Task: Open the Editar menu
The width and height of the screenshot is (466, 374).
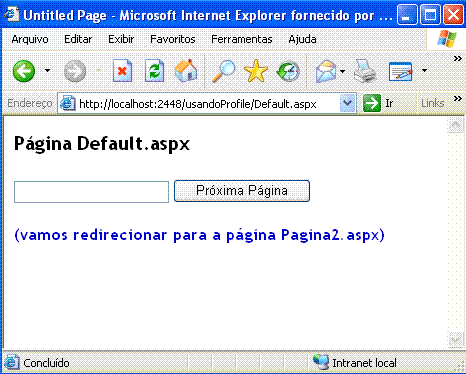Action: [78, 39]
